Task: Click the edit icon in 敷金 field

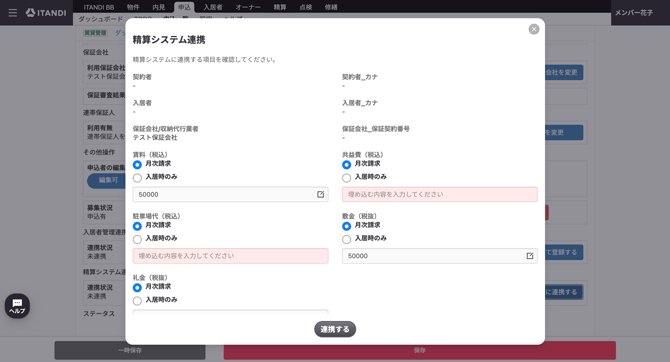Action: pyautogui.click(x=530, y=256)
